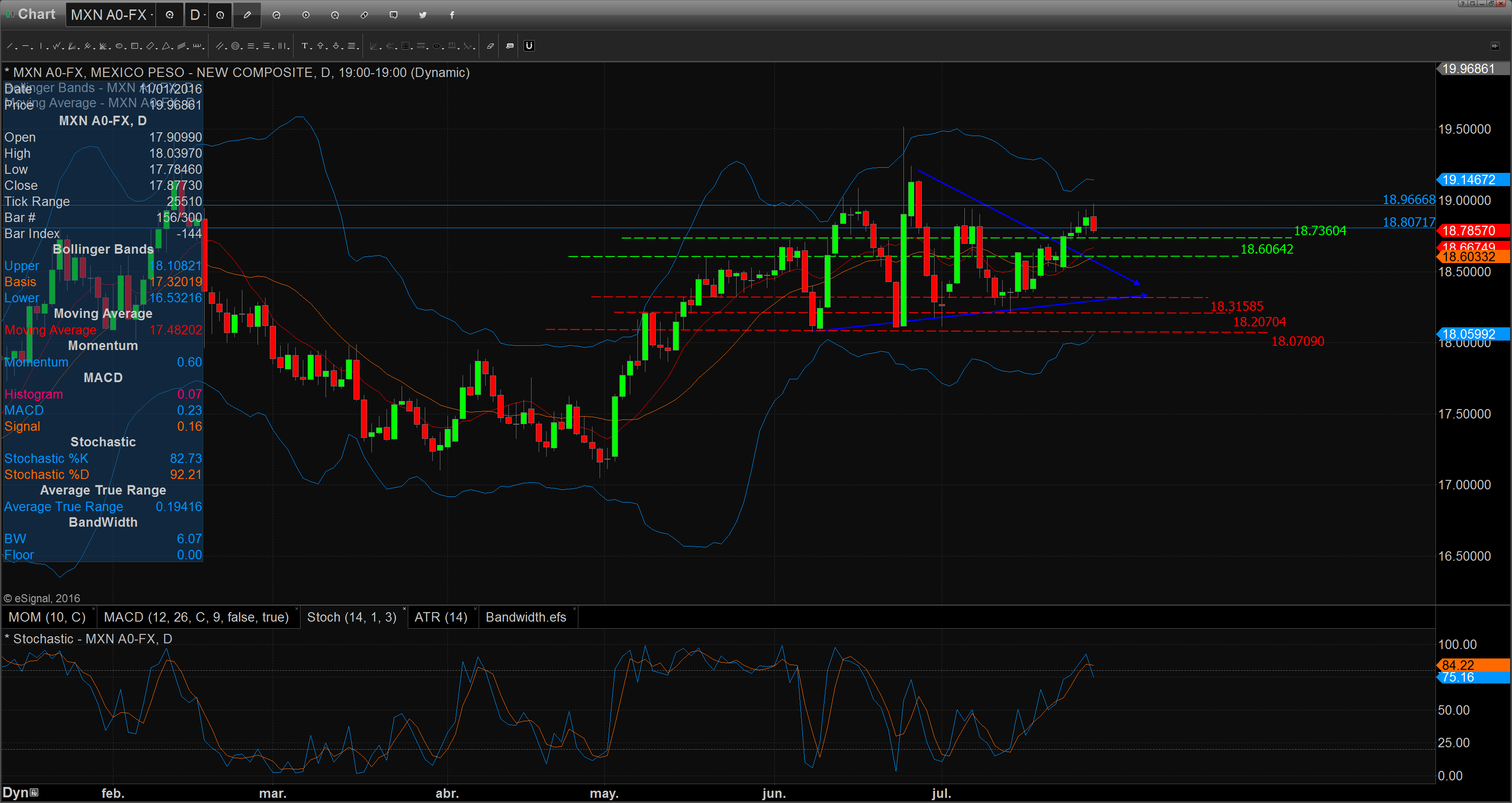Select the Cycle Lines tool
This screenshot has width=1512, height=803.
tap(197, 46)
